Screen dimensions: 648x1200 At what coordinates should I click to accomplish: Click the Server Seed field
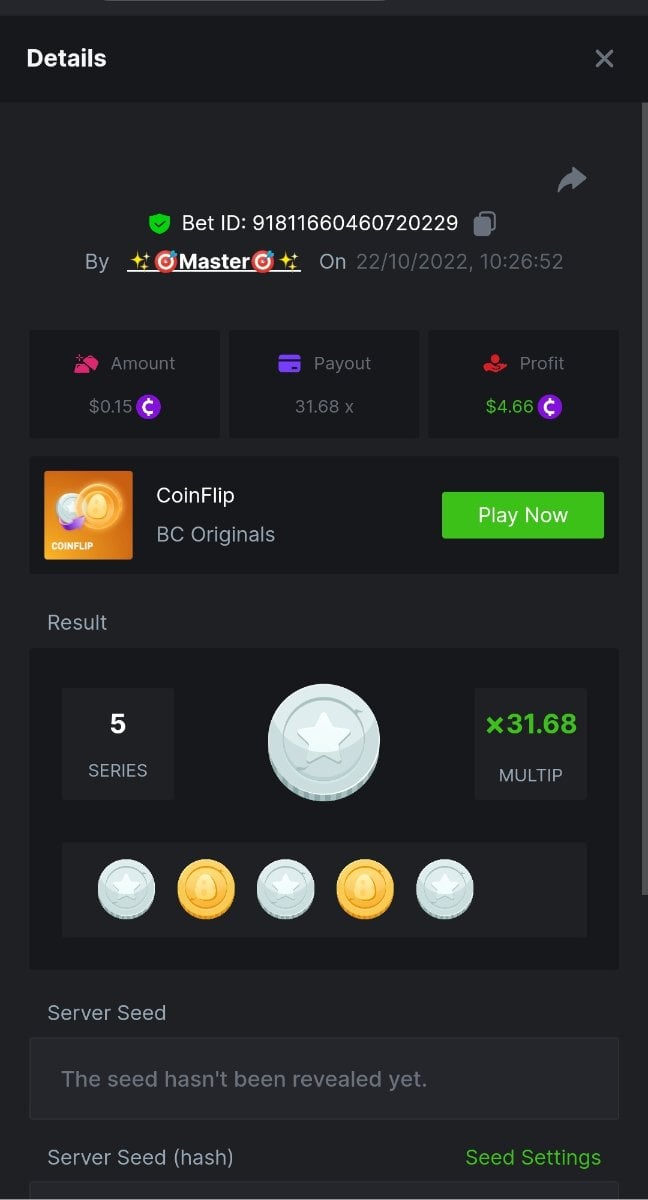(324, 1078)
